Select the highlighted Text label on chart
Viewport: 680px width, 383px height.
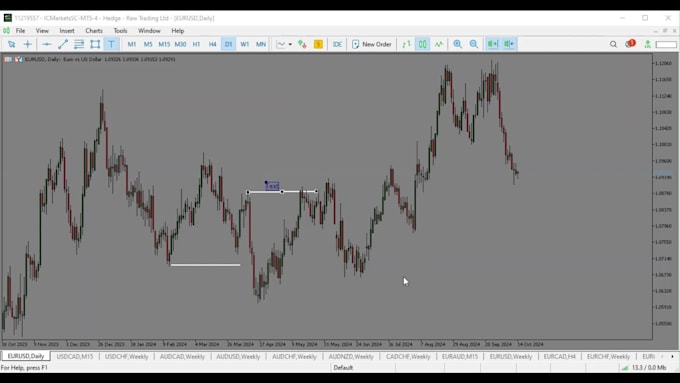point(272,186)
